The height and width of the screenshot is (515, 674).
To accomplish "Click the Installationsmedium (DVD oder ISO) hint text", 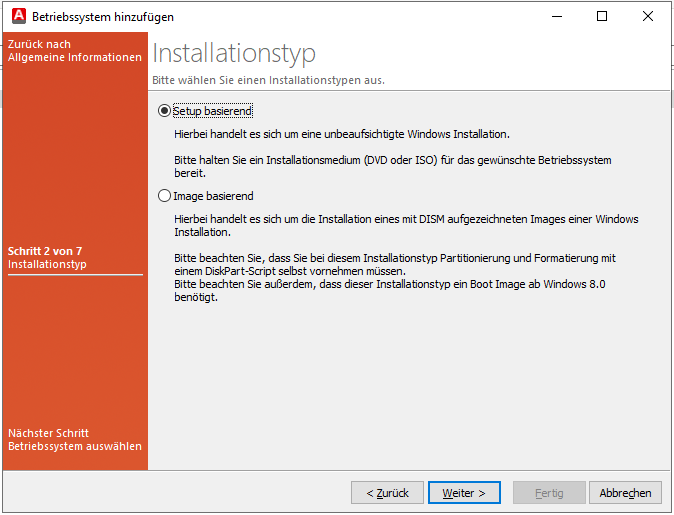I will 392,166.
